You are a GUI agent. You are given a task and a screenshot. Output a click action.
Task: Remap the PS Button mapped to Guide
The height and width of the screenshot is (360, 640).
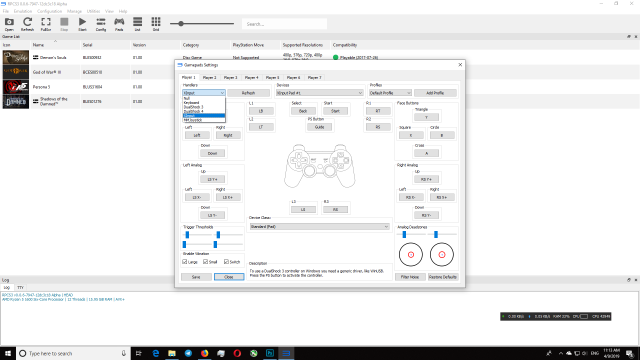319,127
